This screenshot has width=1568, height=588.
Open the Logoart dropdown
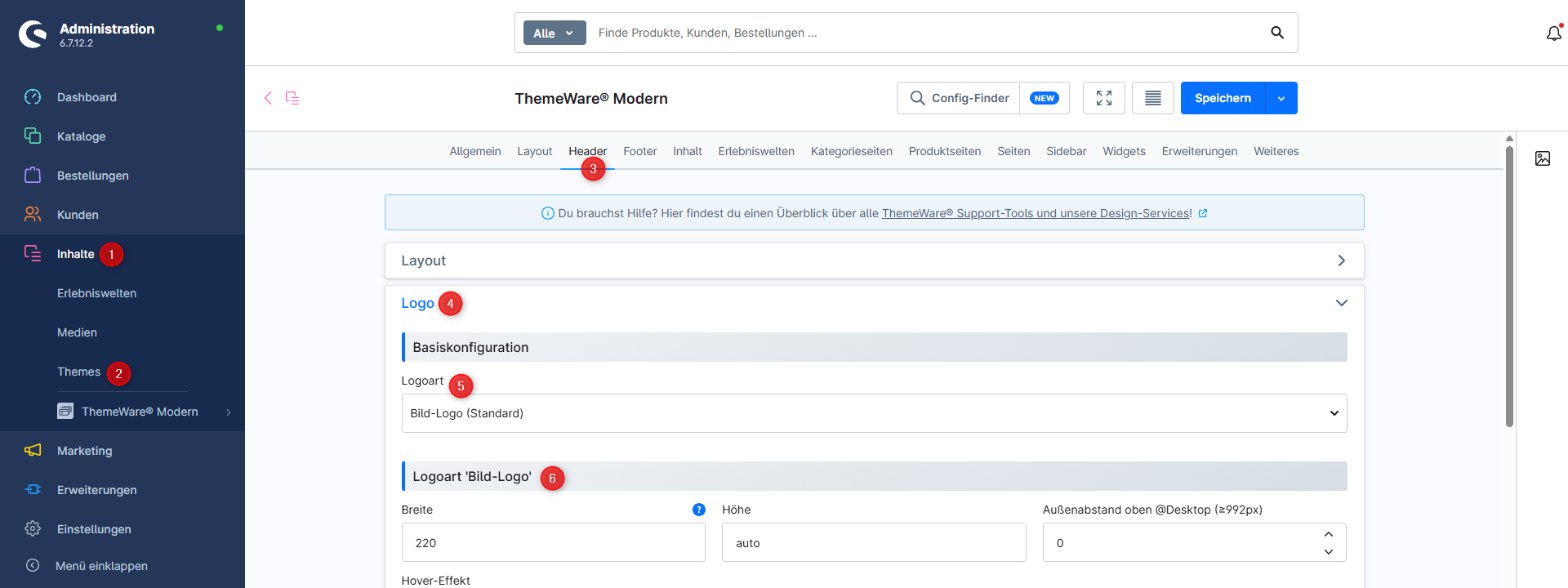pyautogui.click(x=874, y=413)
